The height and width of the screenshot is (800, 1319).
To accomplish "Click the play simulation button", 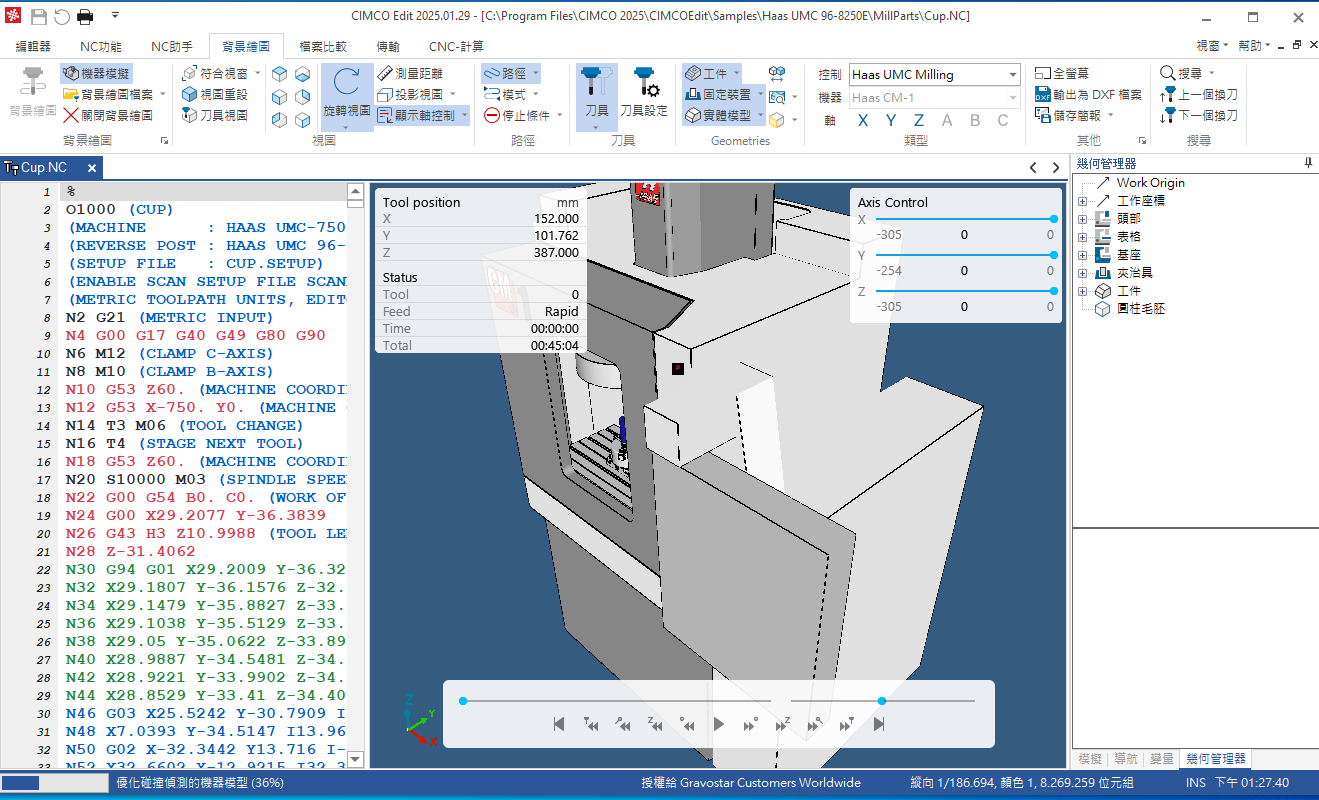I will [x=718, y=724].
